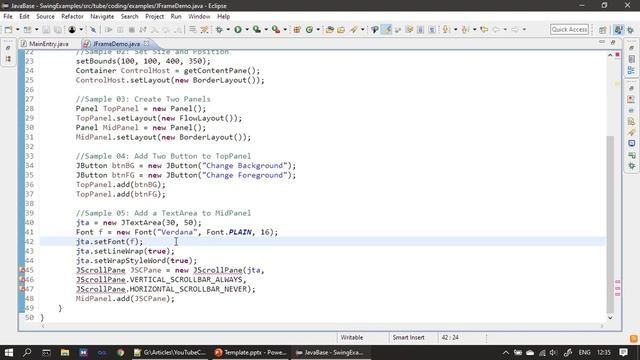
Task: Click the taskbar Search magnifier icon
Action: [27, 352]
